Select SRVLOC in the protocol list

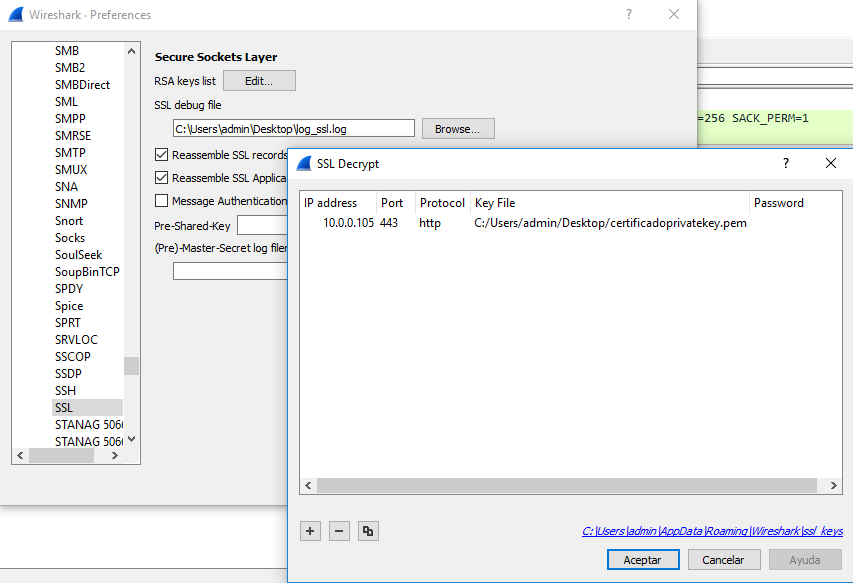pos(76,339)
